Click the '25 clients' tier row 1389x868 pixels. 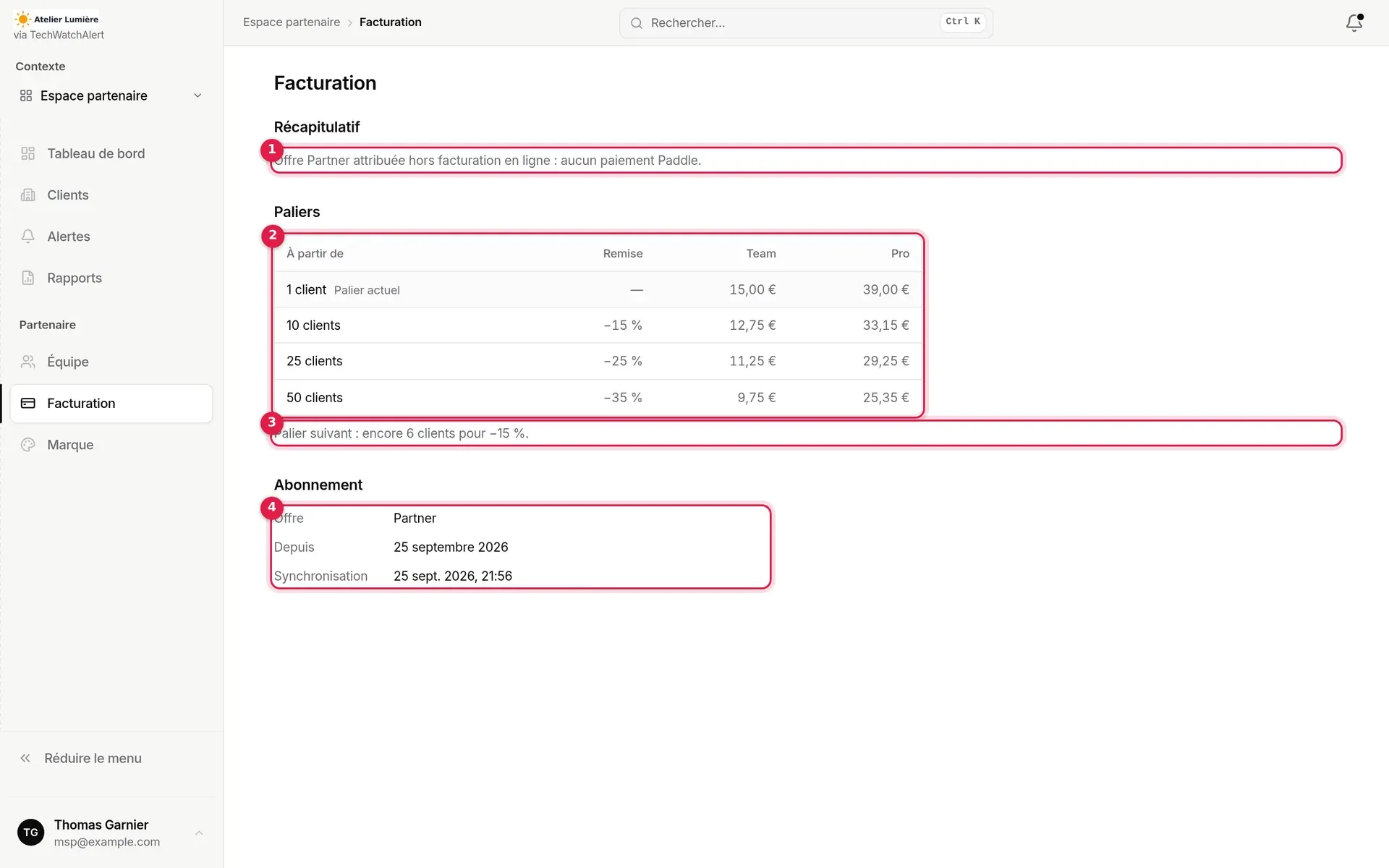598,361
